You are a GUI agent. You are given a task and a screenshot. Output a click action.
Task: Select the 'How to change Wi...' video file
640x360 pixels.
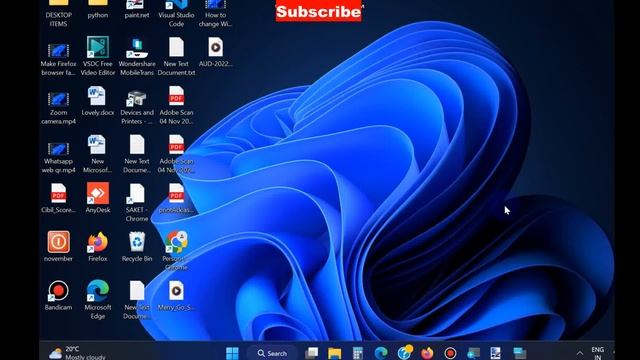coord(215,13)
